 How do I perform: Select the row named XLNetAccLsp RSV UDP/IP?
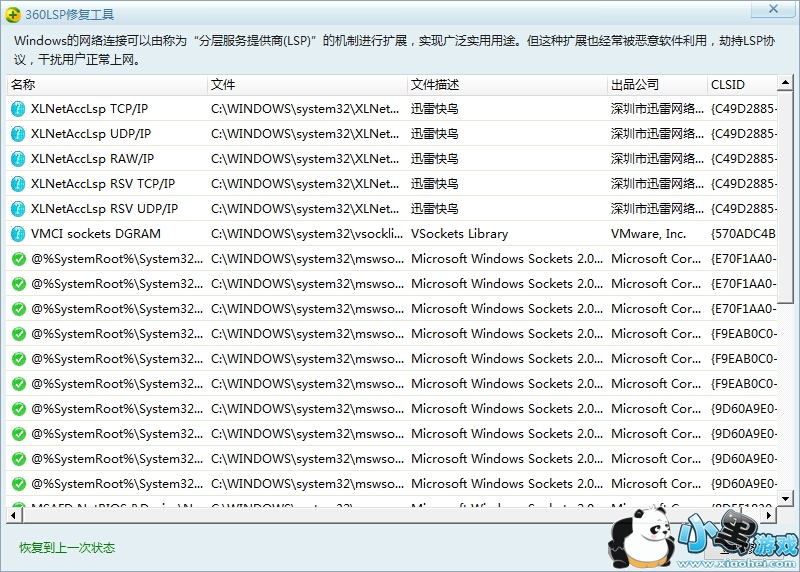[x=392, y=209]
